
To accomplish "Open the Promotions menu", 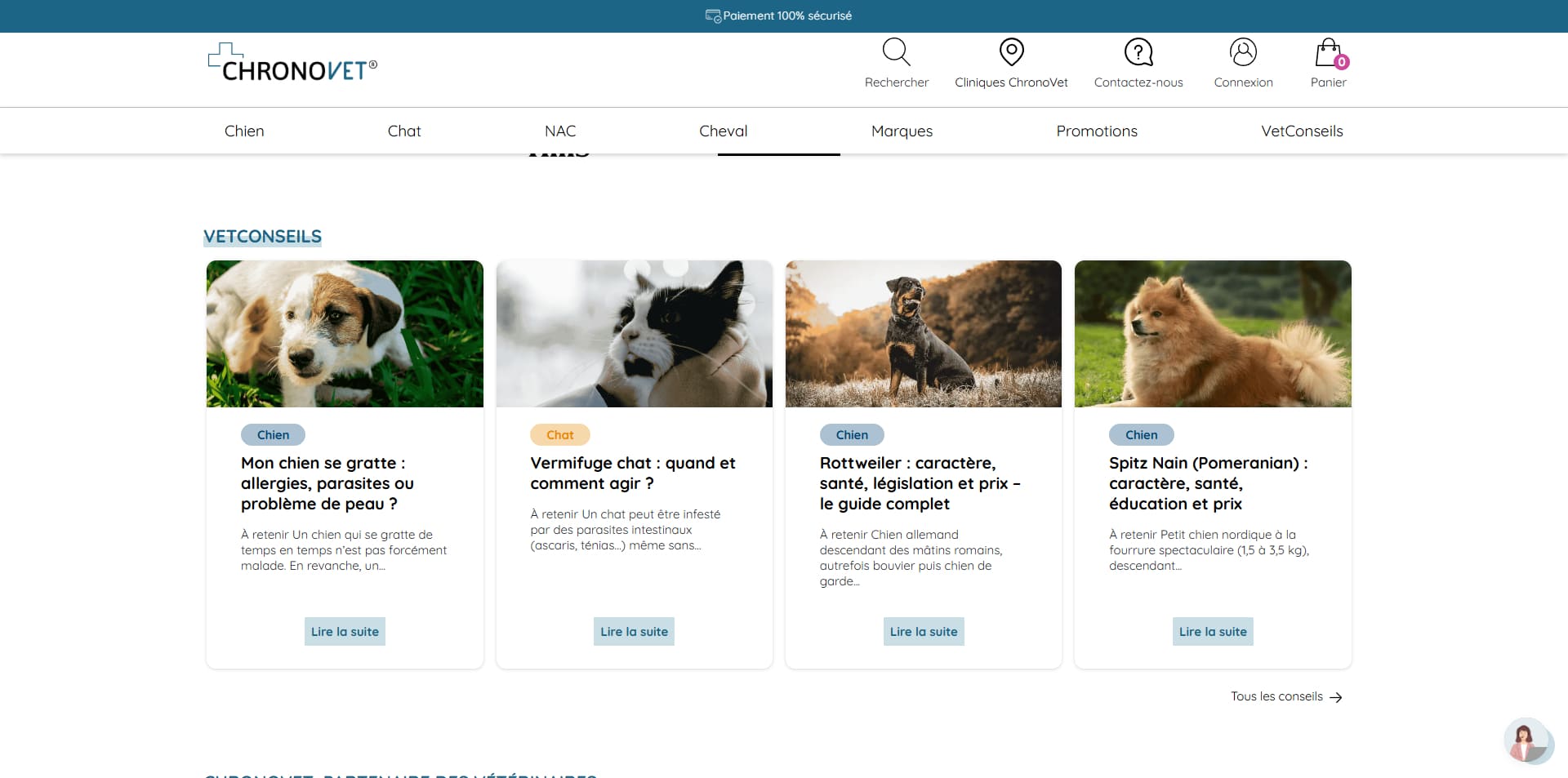I will [1097, 131].
